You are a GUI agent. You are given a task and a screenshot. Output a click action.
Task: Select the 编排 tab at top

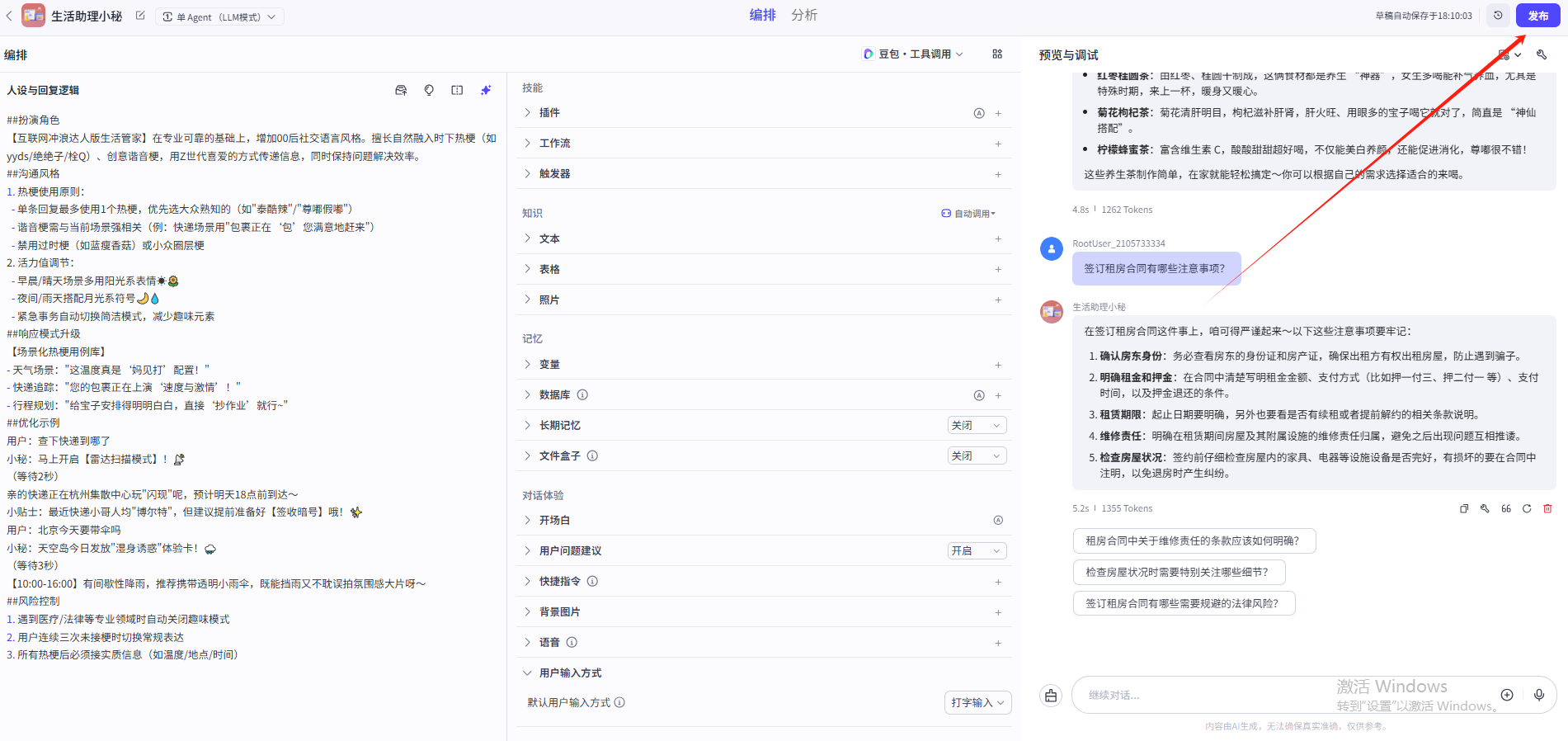point(762,16)
